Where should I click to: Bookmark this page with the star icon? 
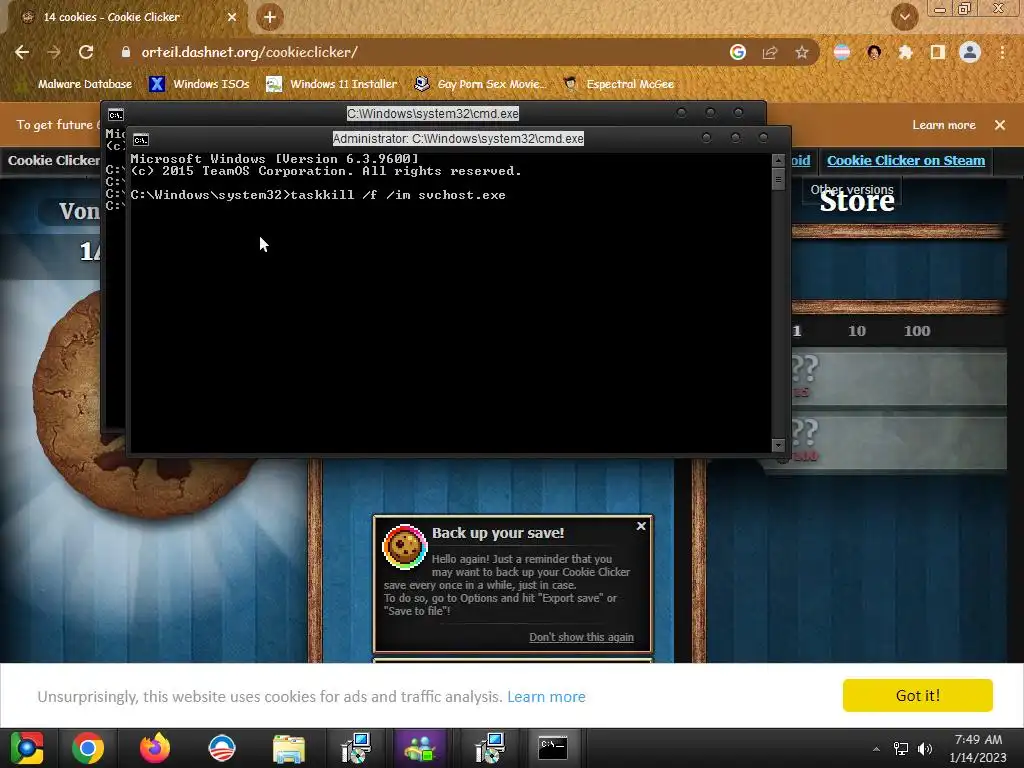pos(802,52)
